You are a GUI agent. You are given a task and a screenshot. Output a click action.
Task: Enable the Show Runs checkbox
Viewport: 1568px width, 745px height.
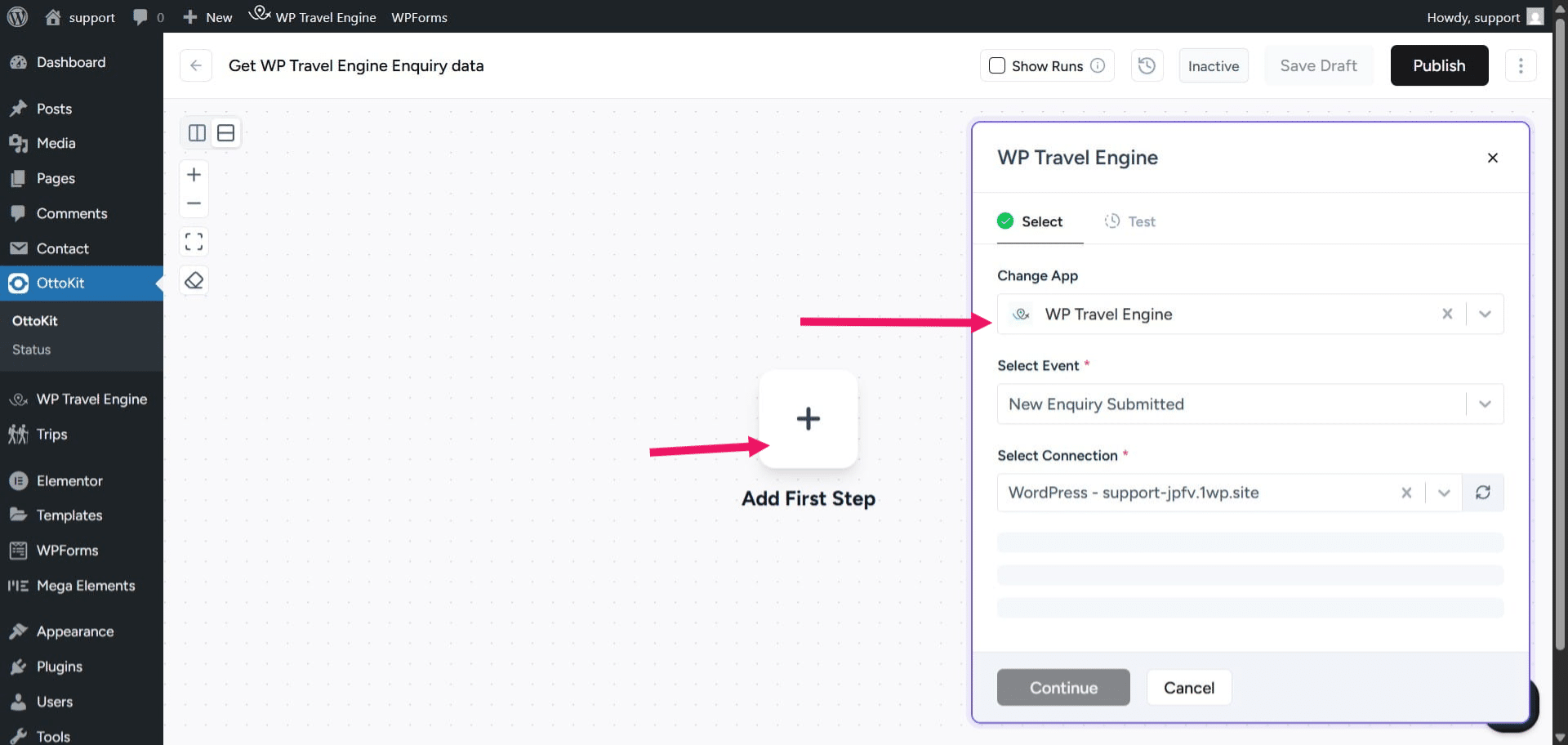click(997, 65)
